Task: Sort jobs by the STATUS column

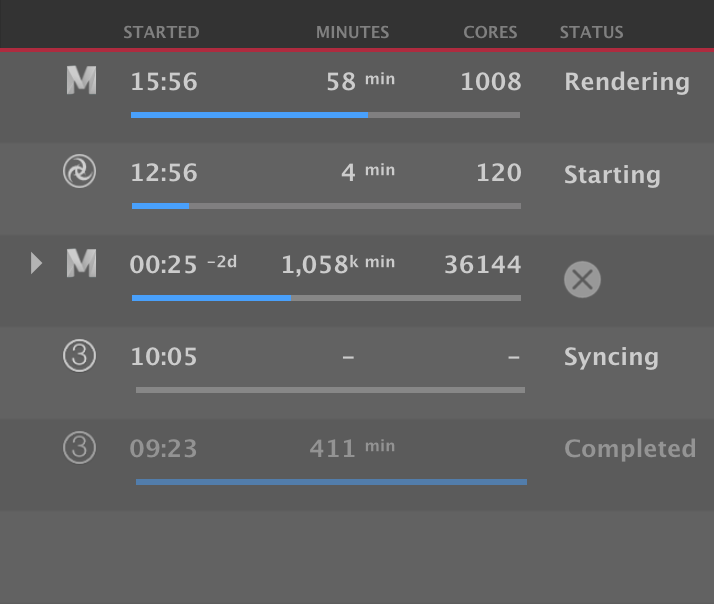Action: pyautogui.click(x=591, y=33)
